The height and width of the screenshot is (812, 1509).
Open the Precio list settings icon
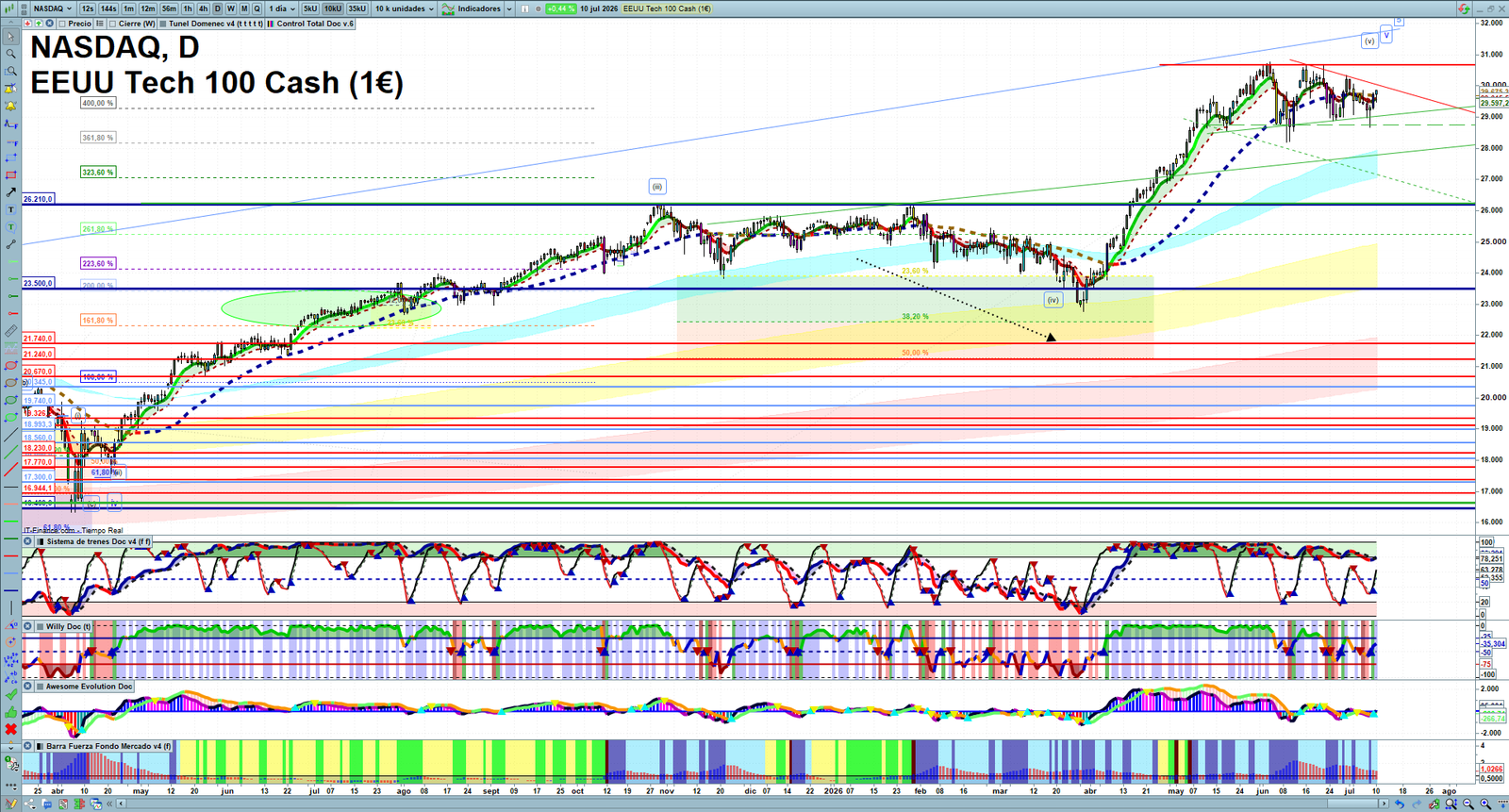pos(99,24)
